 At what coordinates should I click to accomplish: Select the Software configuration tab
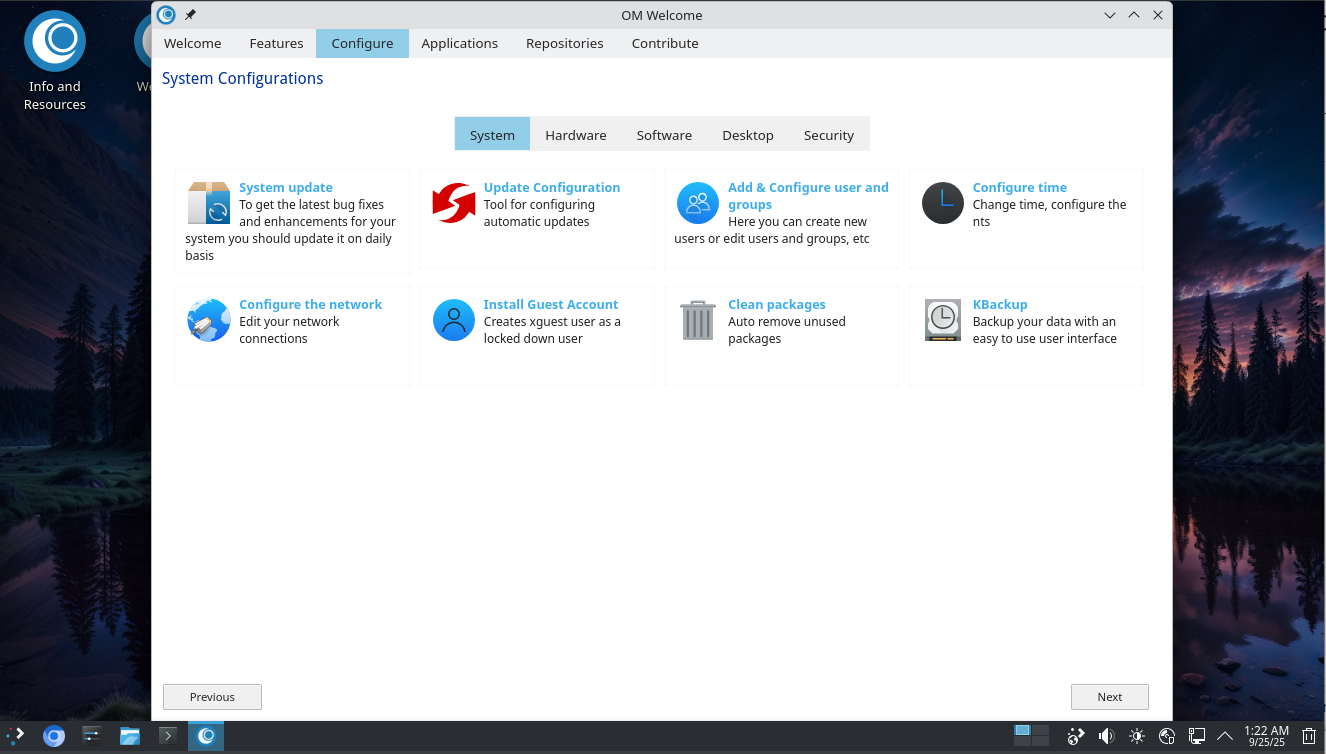pos(664,135)
